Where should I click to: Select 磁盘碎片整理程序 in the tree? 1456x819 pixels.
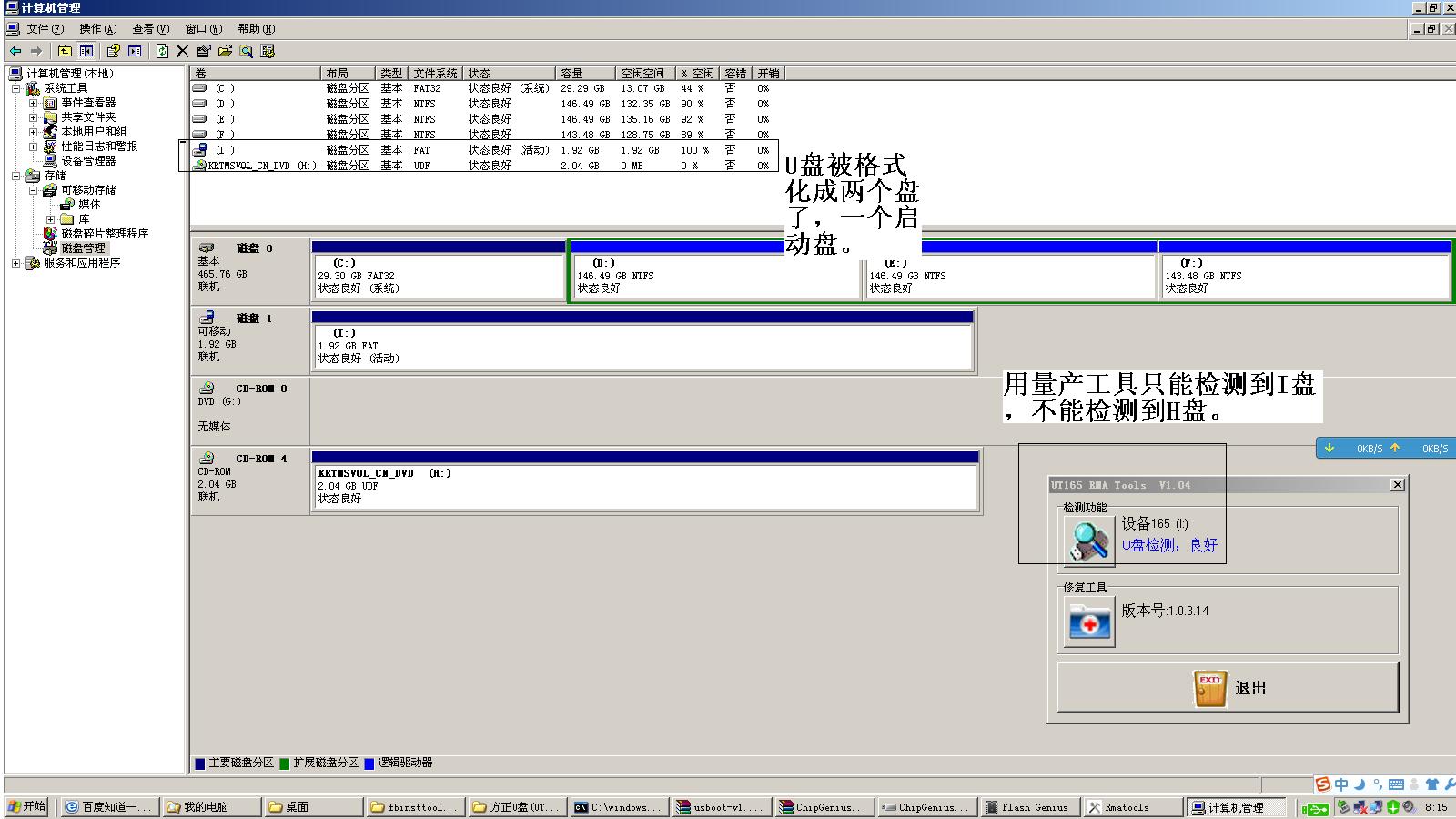pyautogui.click(x=104, y=234)
